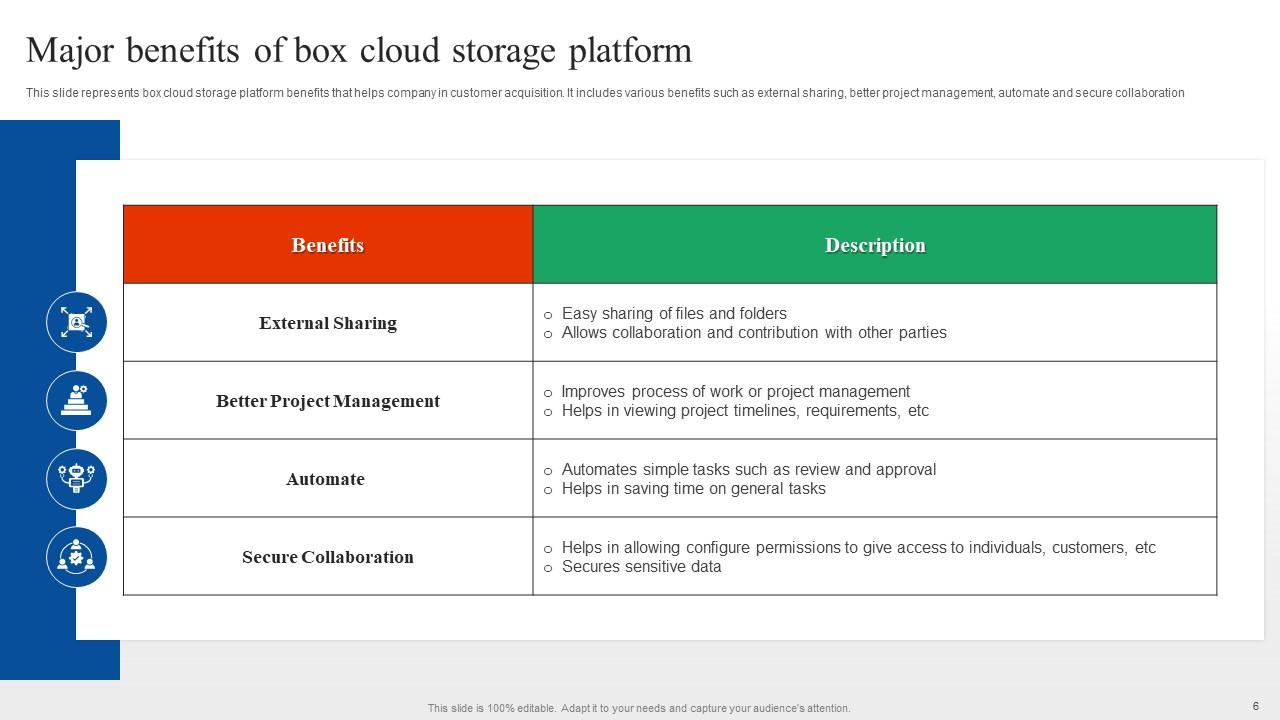Click the gear on the podium icon
The height and width of the screenshot is (720, 1280).
[84, 388]
